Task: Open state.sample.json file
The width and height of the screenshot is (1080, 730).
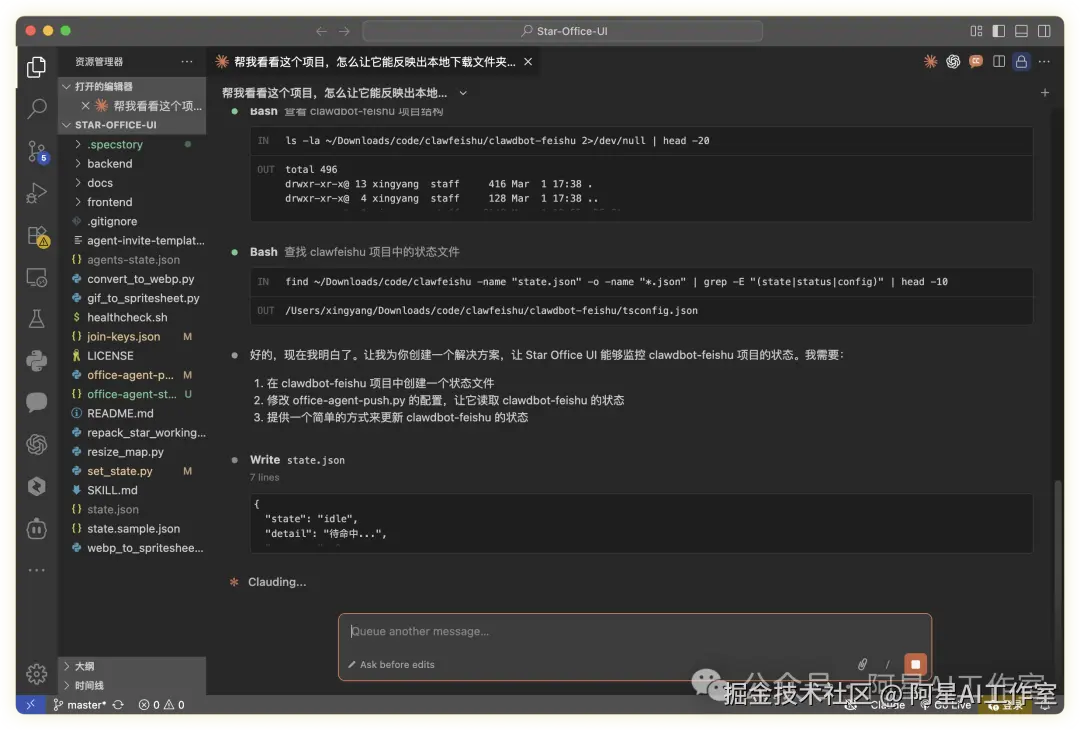Action: (132, 529)
